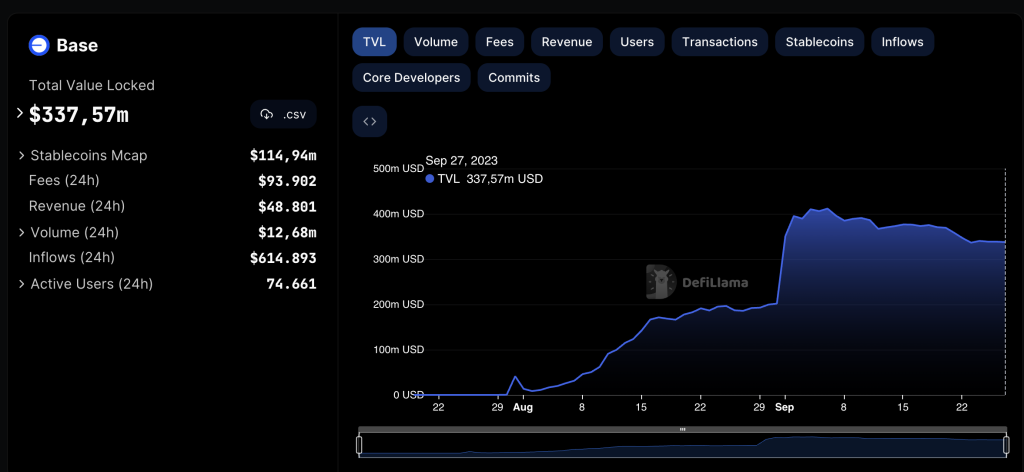Click the $12,68m volume value
1024x472 pixels.
[x=287, y=232]
